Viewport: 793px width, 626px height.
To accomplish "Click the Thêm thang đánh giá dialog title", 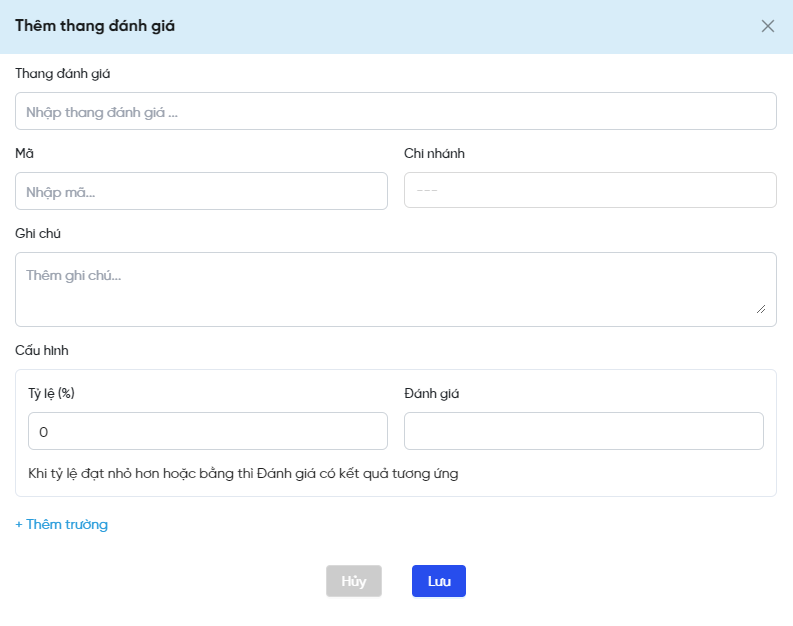I will [x=95, y=26].
